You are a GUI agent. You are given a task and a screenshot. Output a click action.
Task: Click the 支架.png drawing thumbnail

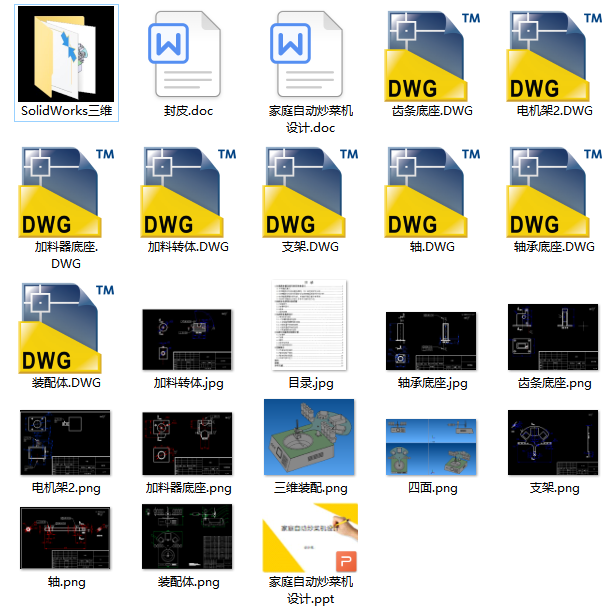pos(553,443)
